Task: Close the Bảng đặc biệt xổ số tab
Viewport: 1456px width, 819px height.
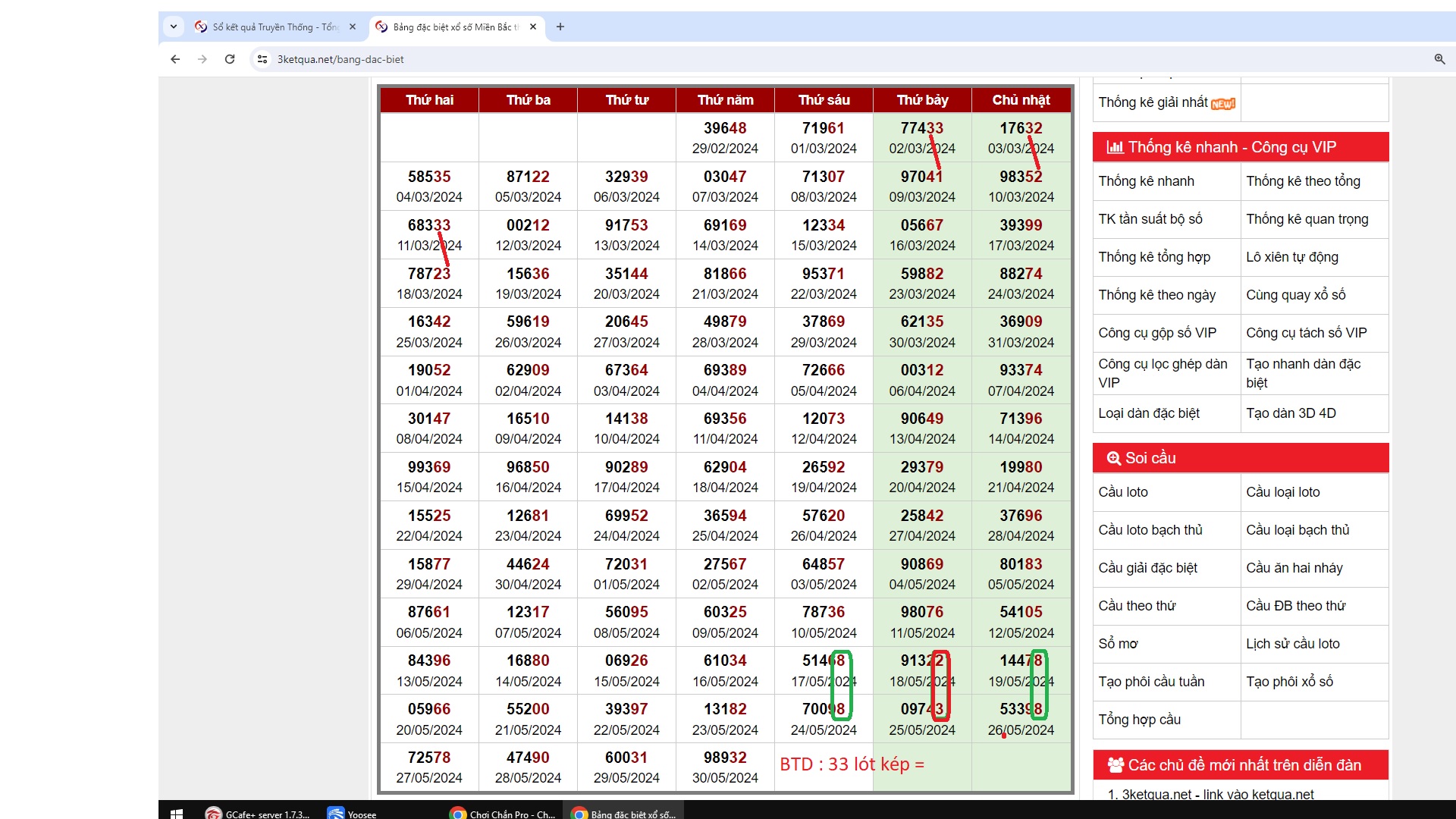Action: coord(533,27)
